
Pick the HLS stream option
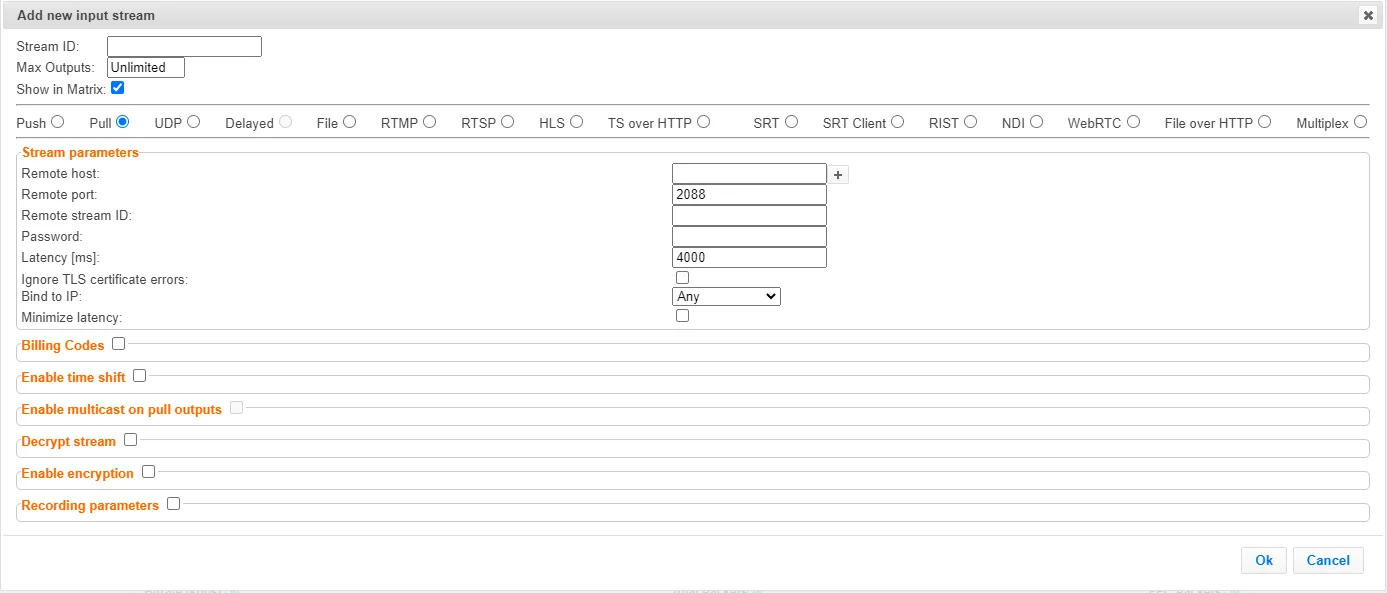(x=577, y=122)
